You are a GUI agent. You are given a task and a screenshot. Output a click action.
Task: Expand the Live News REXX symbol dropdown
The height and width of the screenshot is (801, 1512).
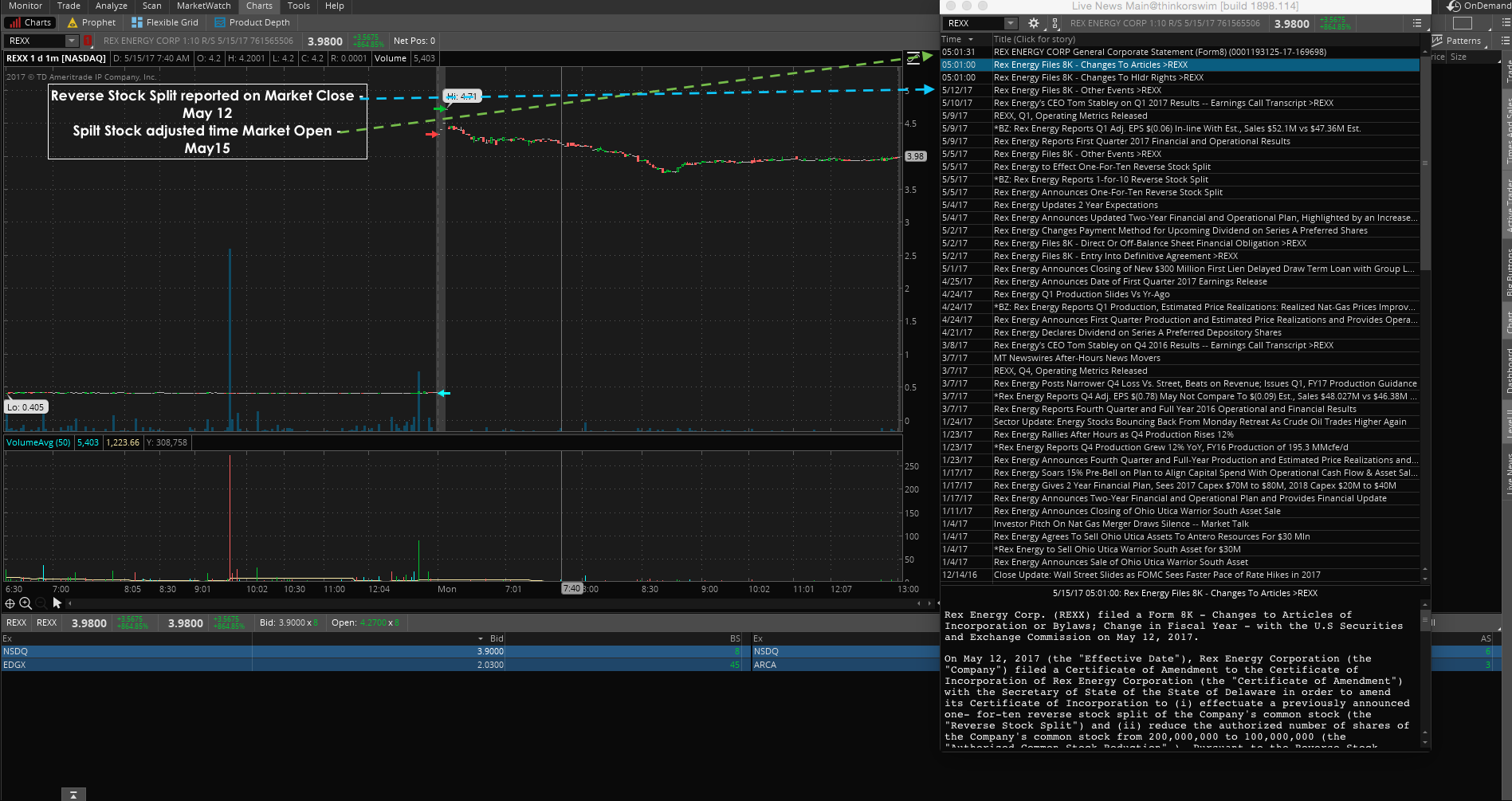1011,24
